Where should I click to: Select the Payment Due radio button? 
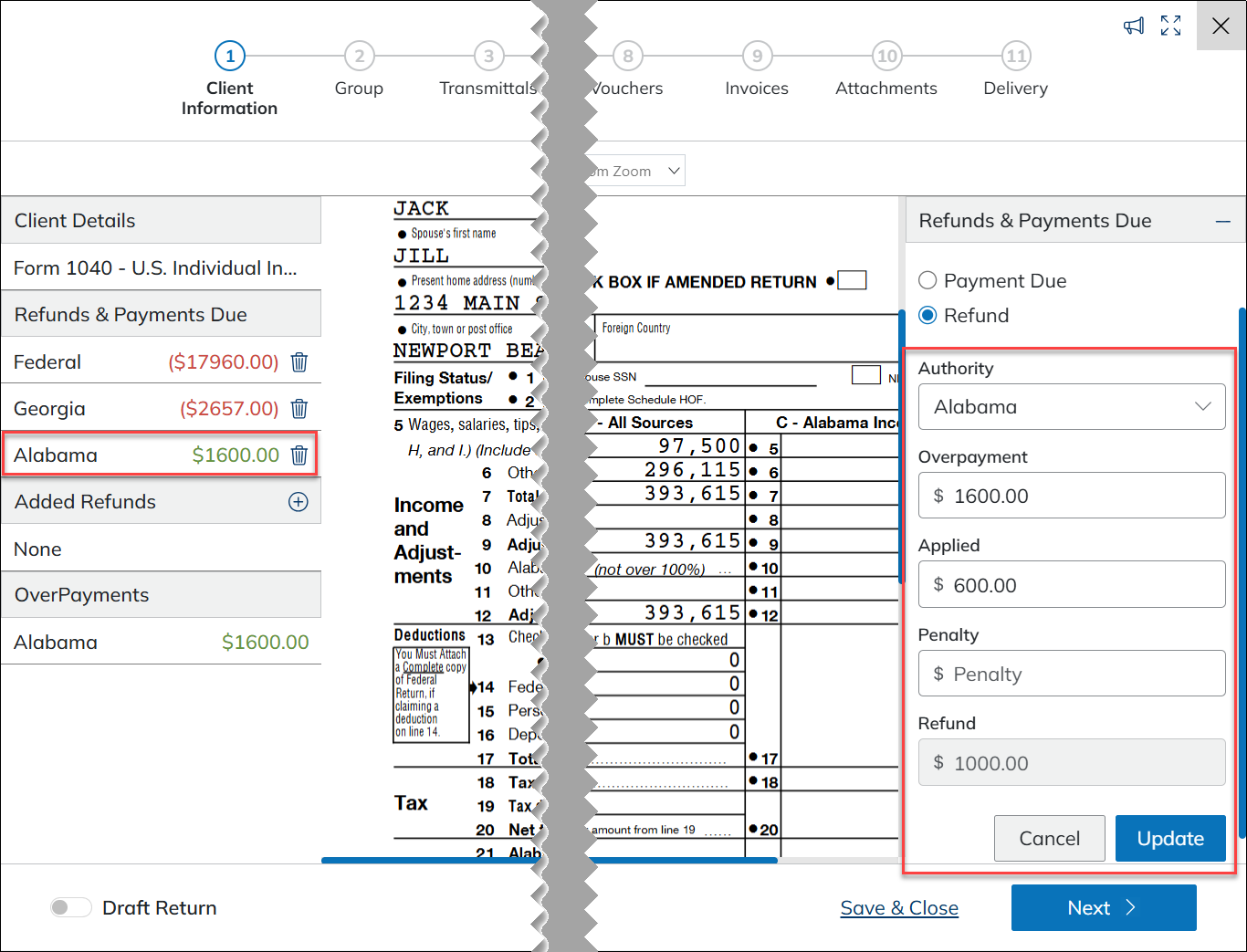[x=927, y=280]
